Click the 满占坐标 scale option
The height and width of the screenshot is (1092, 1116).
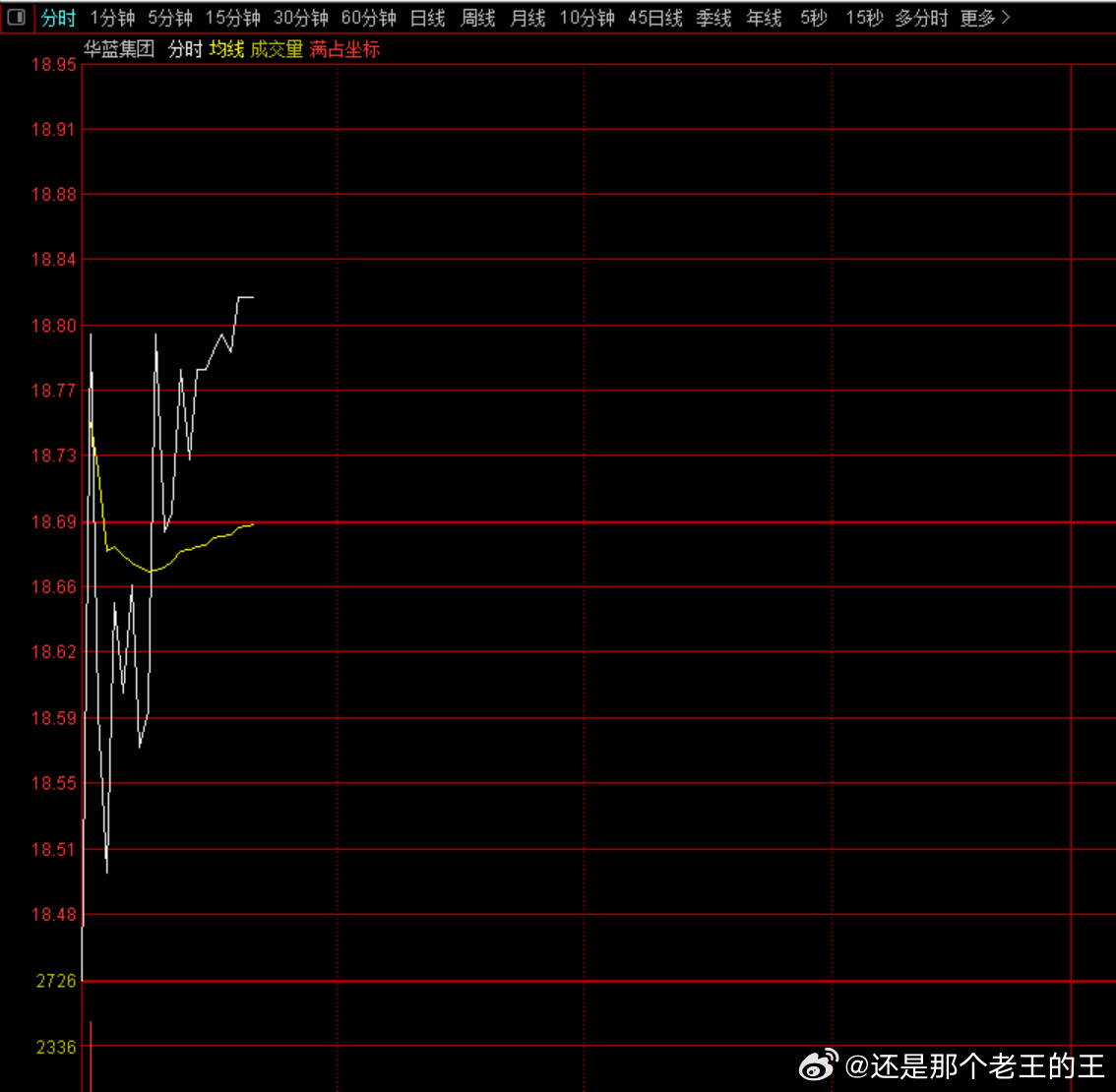(344, 49)
